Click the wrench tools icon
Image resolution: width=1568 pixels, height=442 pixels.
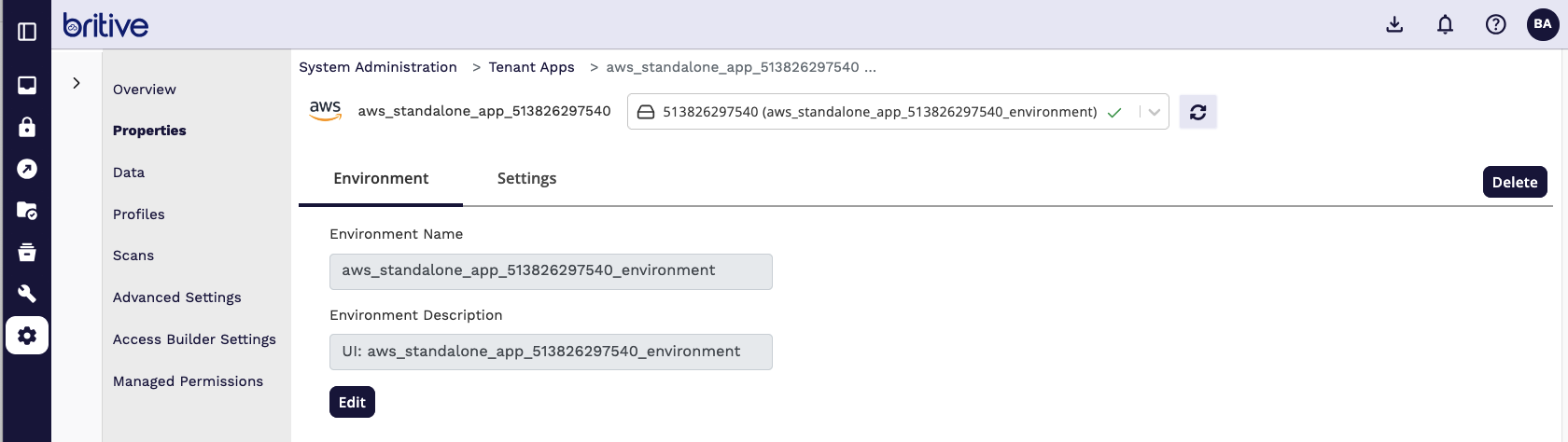coord(27,294)
